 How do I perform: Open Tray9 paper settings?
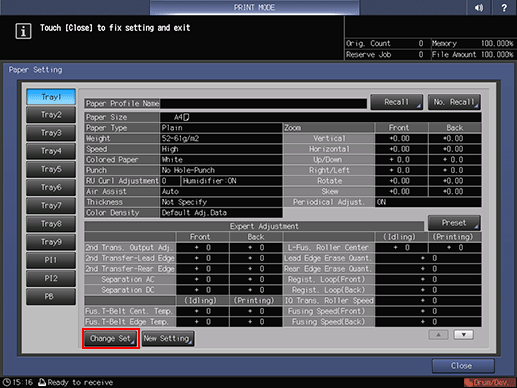tap(51, 242)
